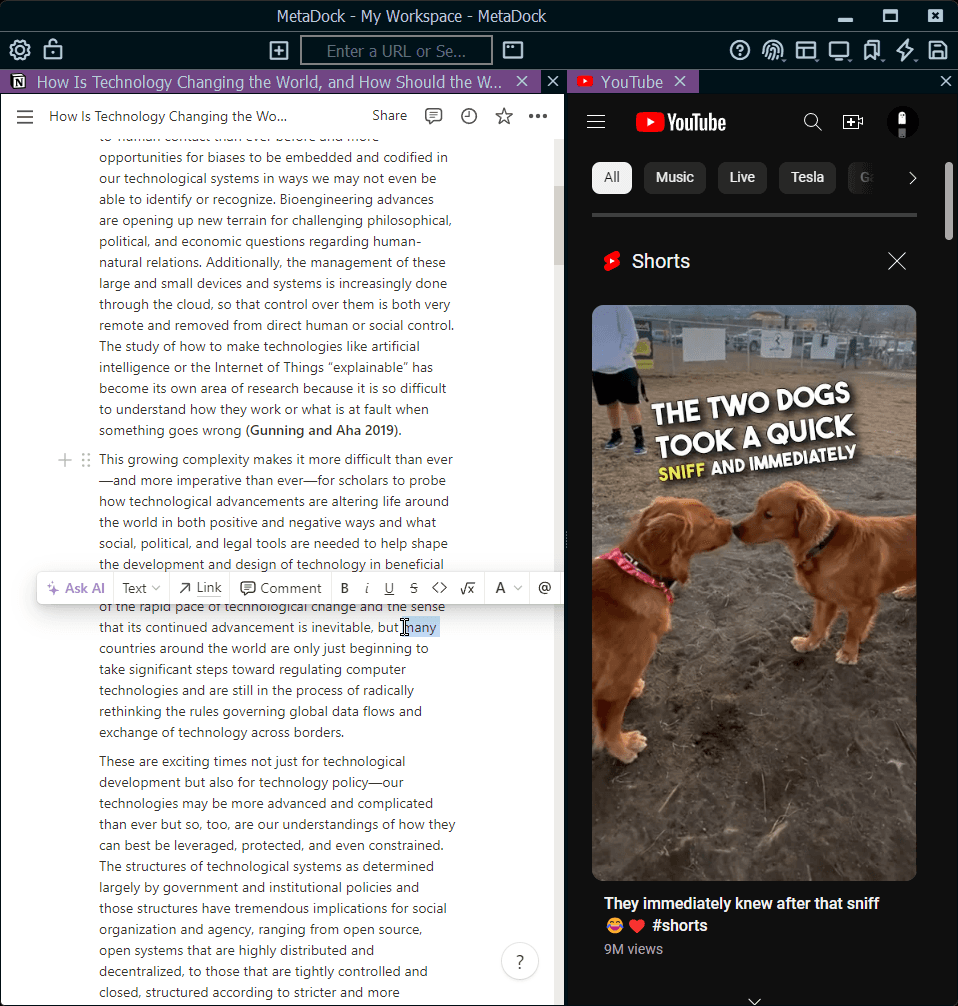Click the window layout icon beside URL field

pos(513,50)
